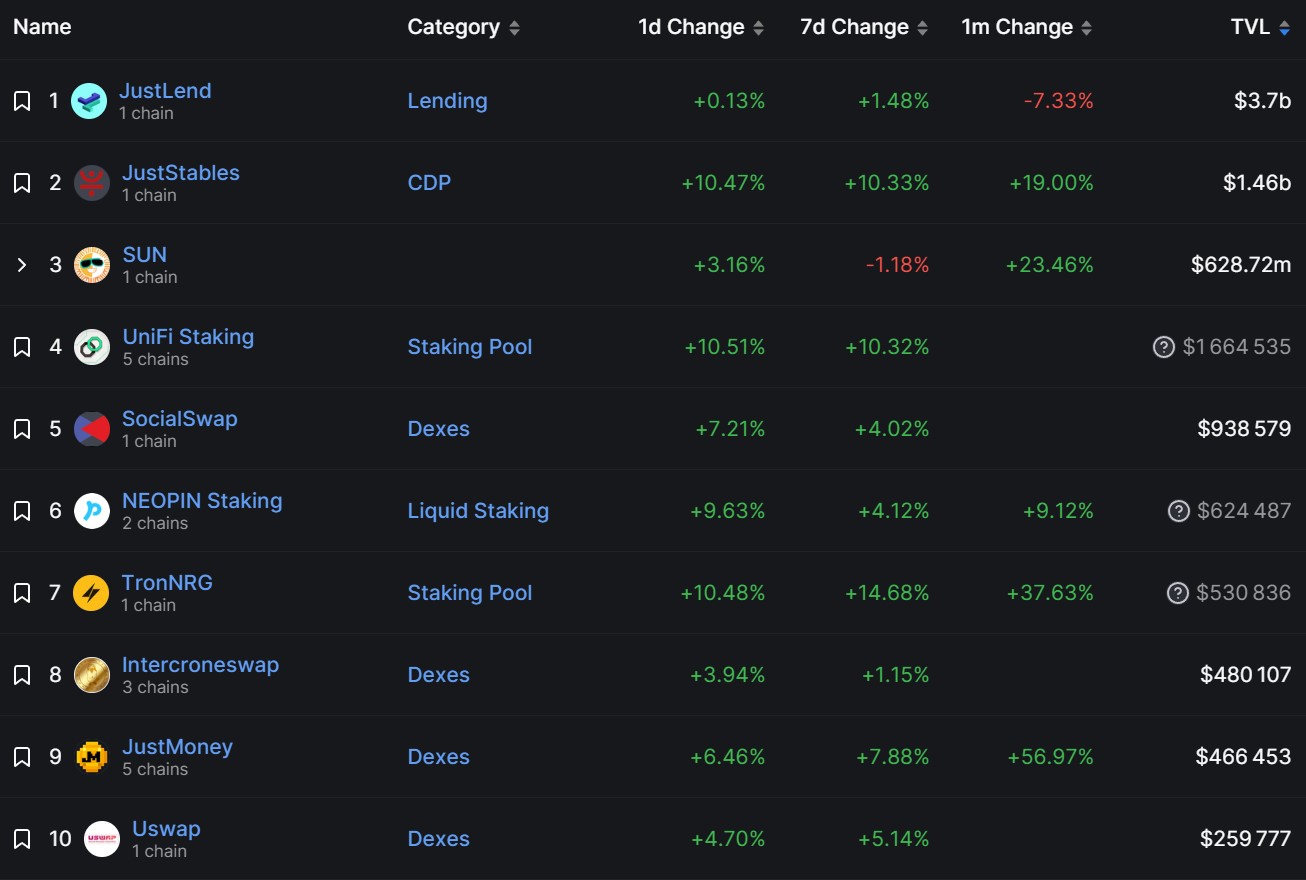Open the JustStables protocol link
The image size is (1306, 880).
180,172
